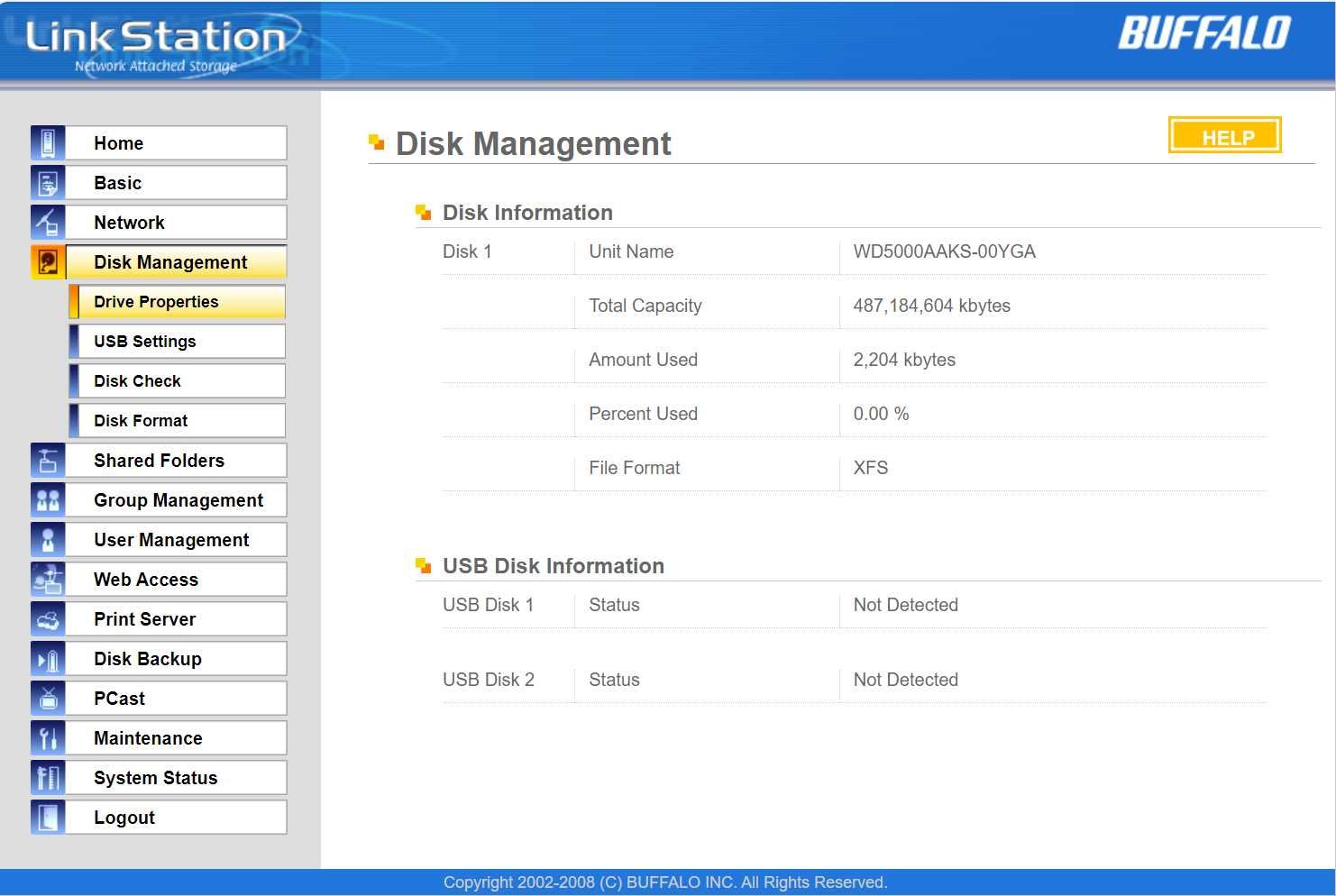Click the Unit Name label
This screenshot has width=1336, height=896.
pyautogui.click(x=631, y=251)
